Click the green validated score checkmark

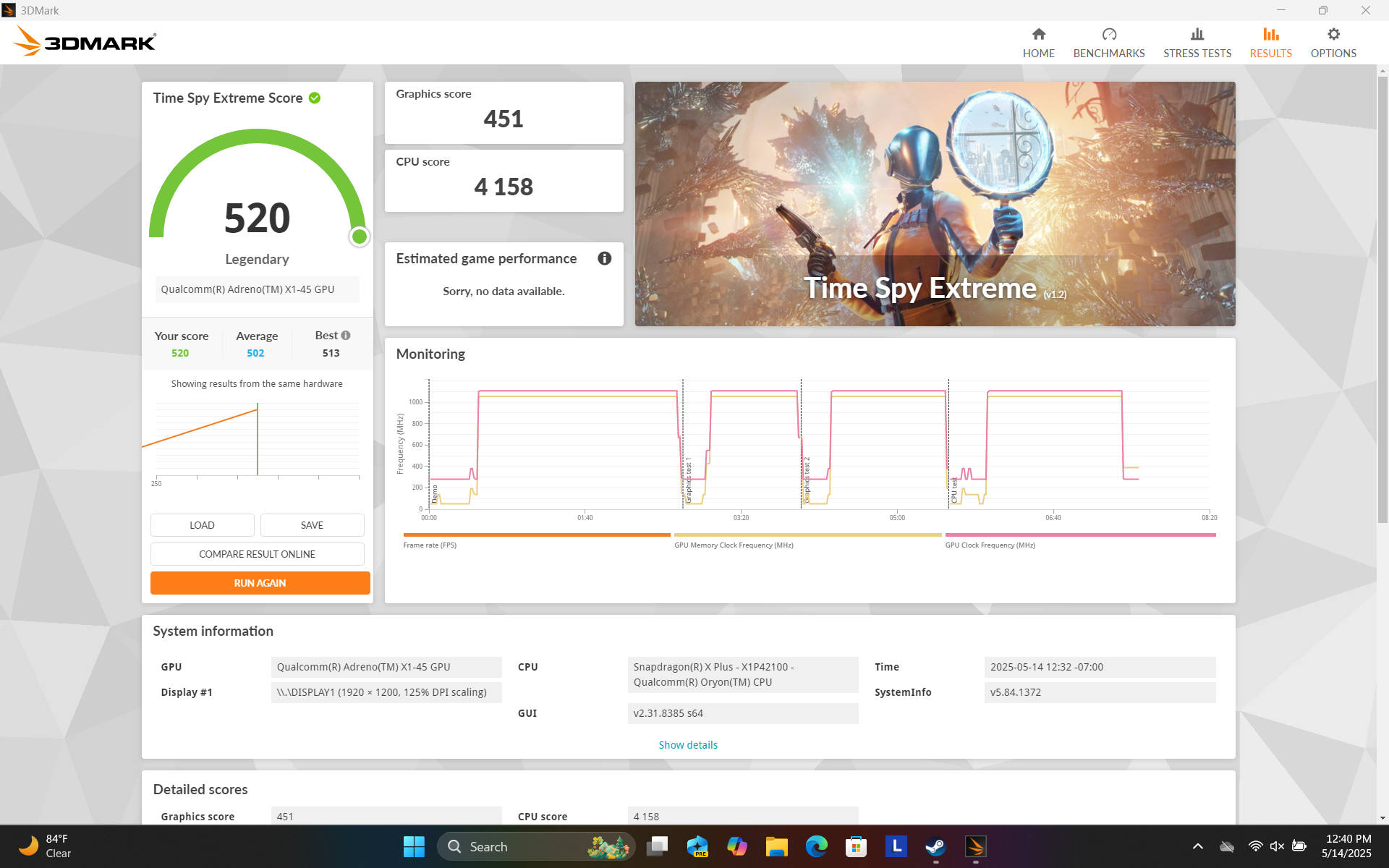(x=315, y=98)
